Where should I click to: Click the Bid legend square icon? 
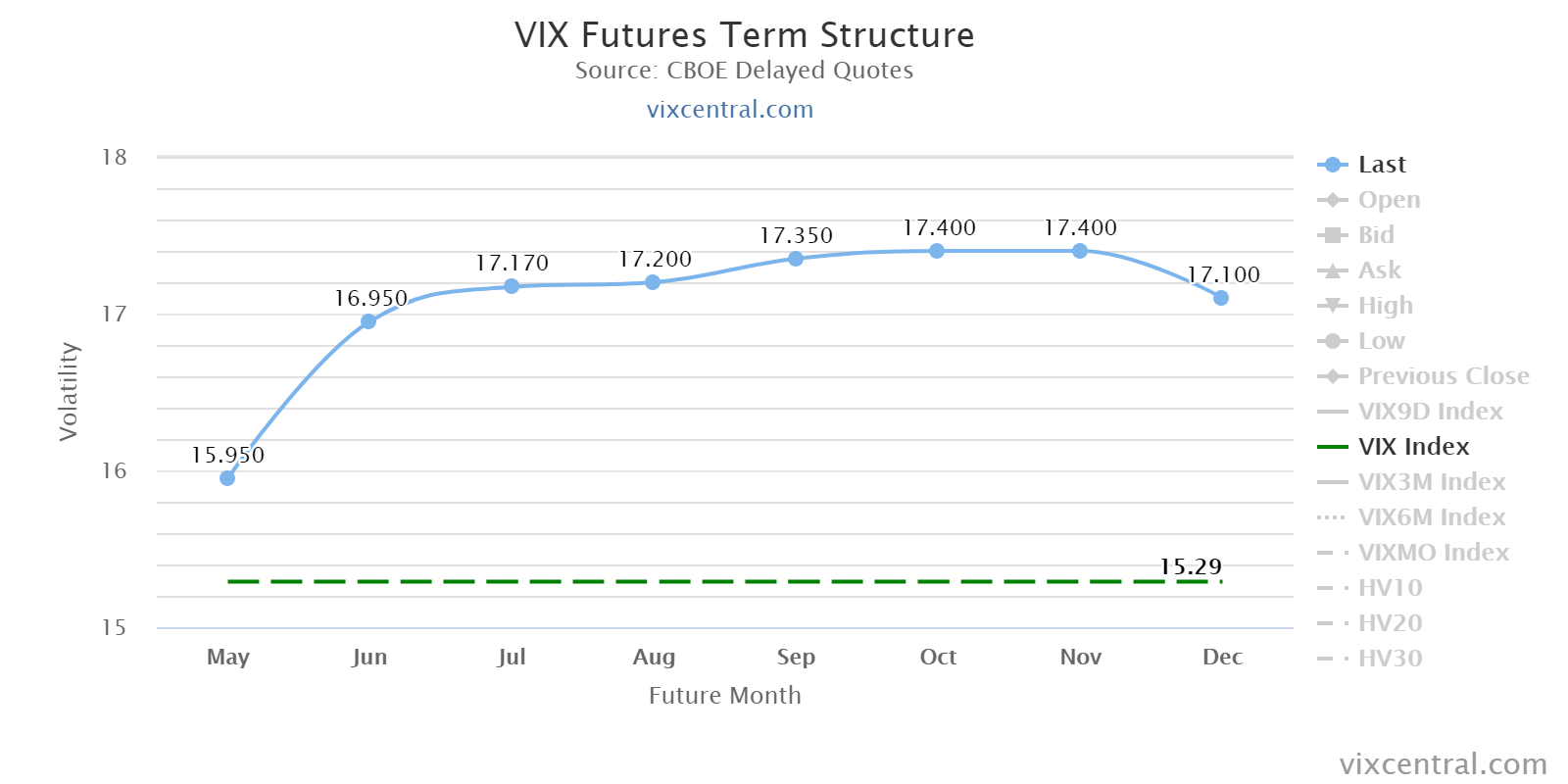click(1332, 235)
